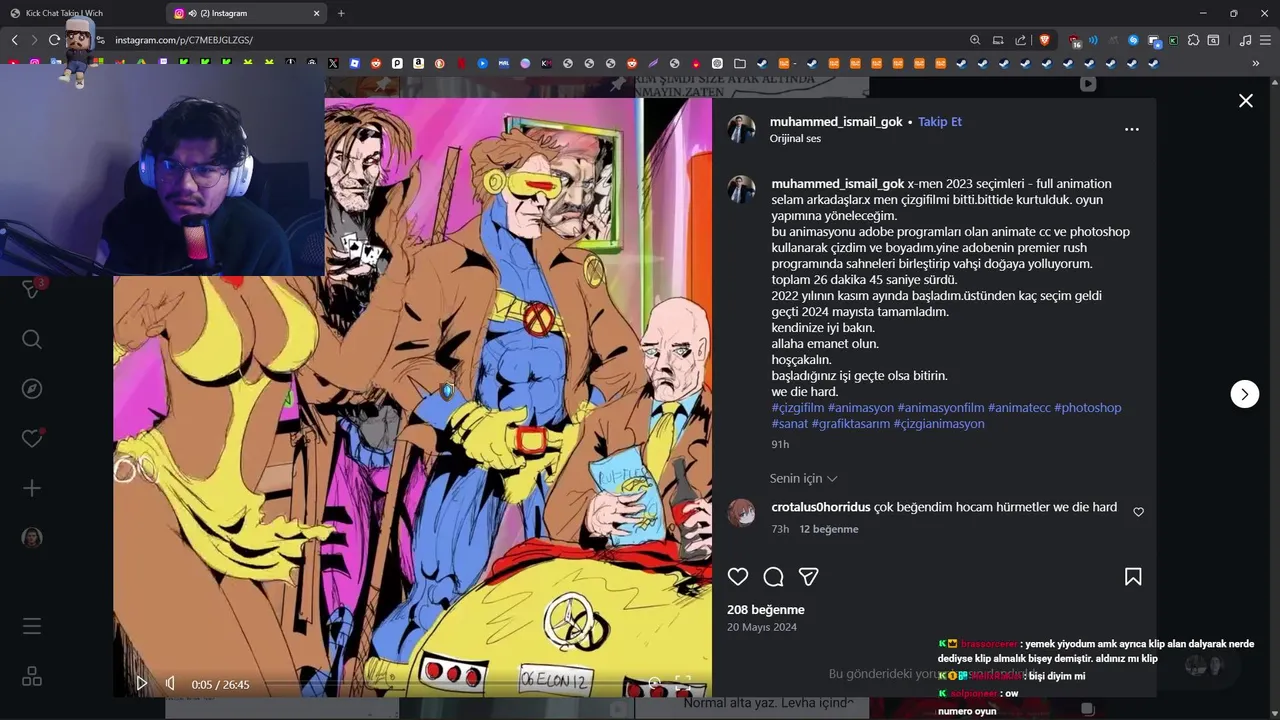This screenshot has width=1280, height=720.
Task: Open the sidebar hamburger More menu
Action: pos(32,626)
